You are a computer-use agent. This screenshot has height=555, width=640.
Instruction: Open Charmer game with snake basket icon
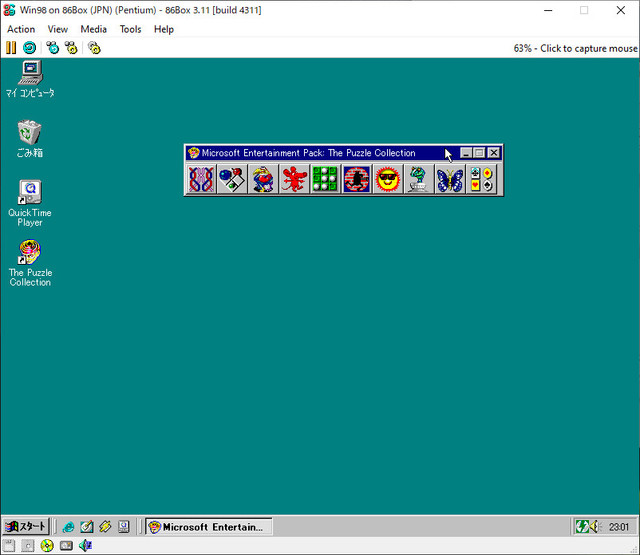tap(418, 179)
